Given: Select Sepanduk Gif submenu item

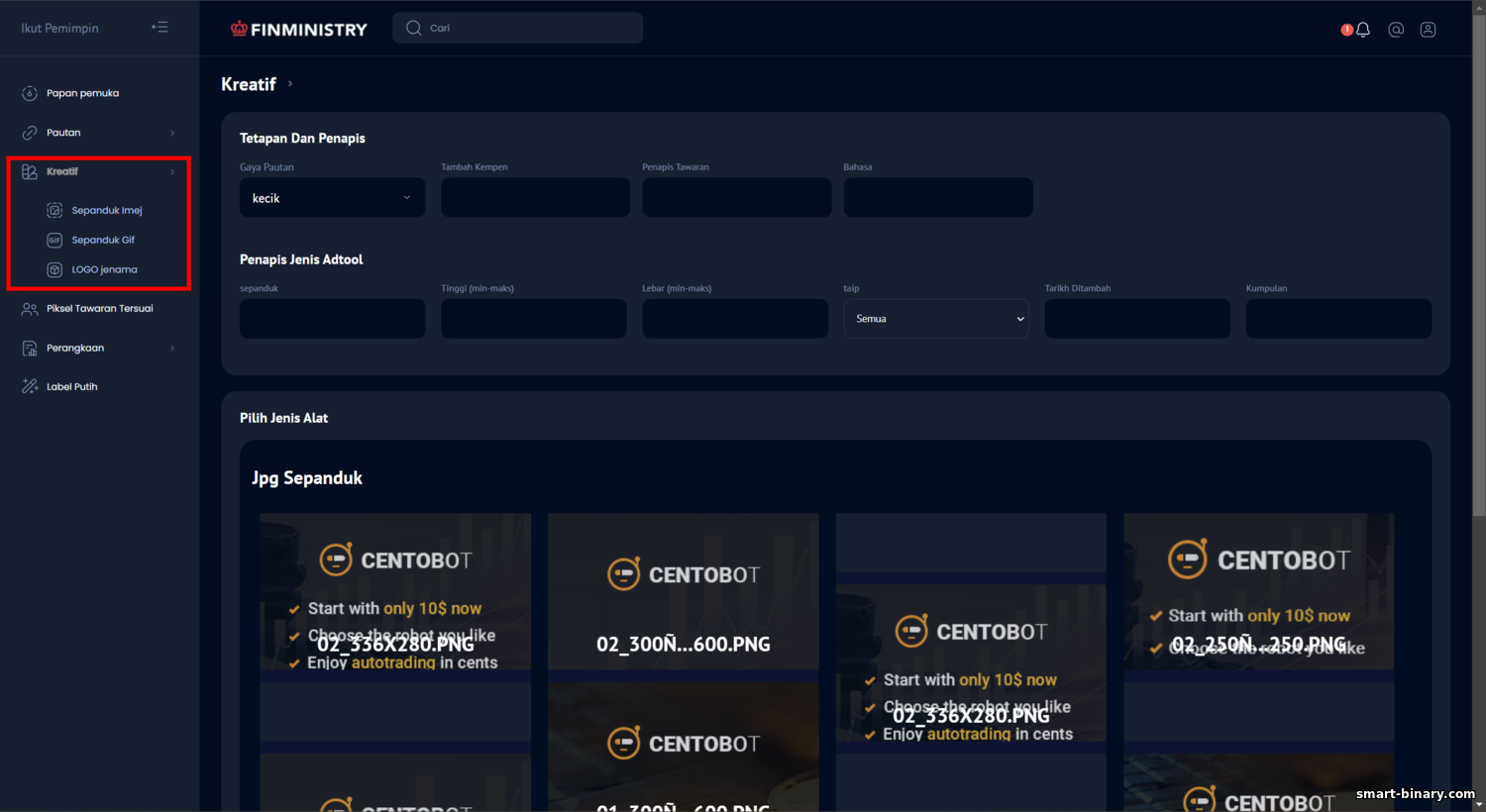Looking at the screenshot, I should point(103,240).
